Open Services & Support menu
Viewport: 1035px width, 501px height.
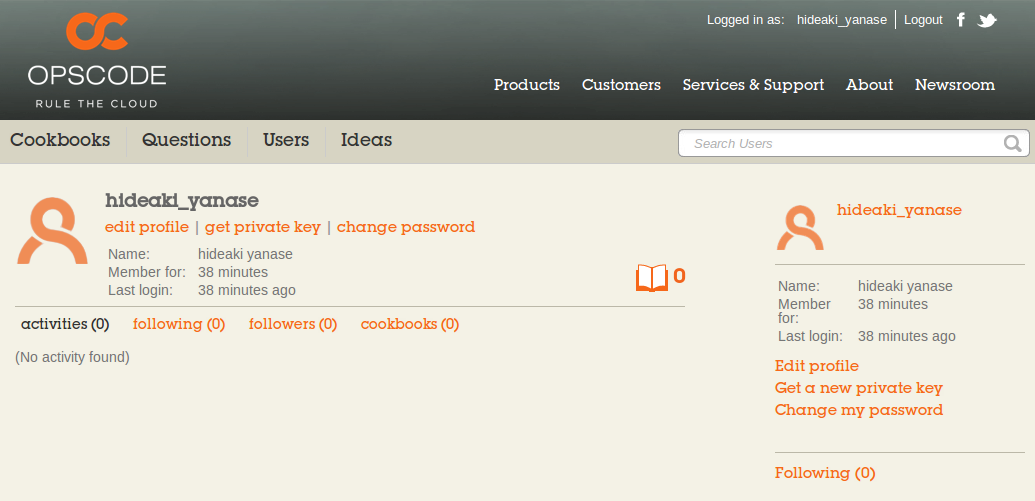coord(753,84)
